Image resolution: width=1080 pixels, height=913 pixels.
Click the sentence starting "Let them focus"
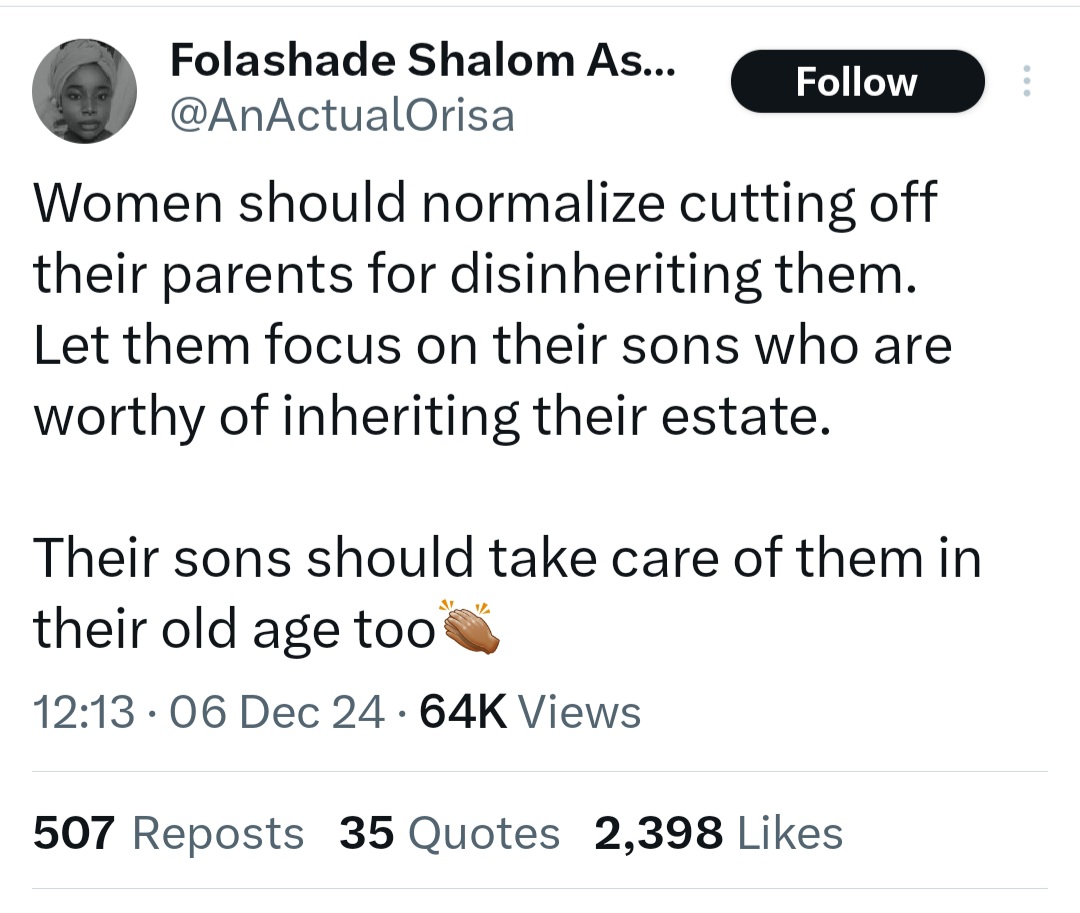[x=492, y=346]
